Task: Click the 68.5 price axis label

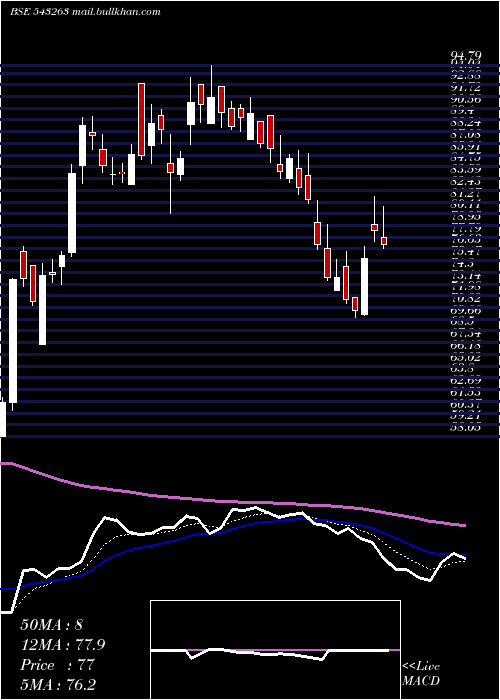Action: tap(463, 322)
